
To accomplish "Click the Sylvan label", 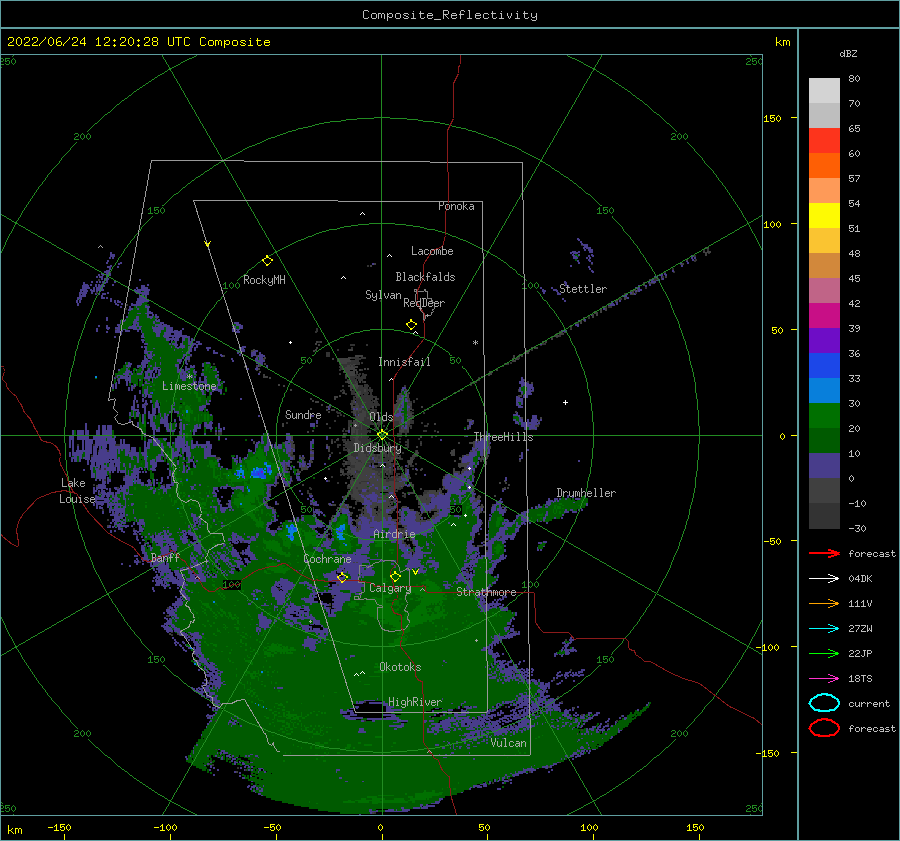I will point(383,295).
